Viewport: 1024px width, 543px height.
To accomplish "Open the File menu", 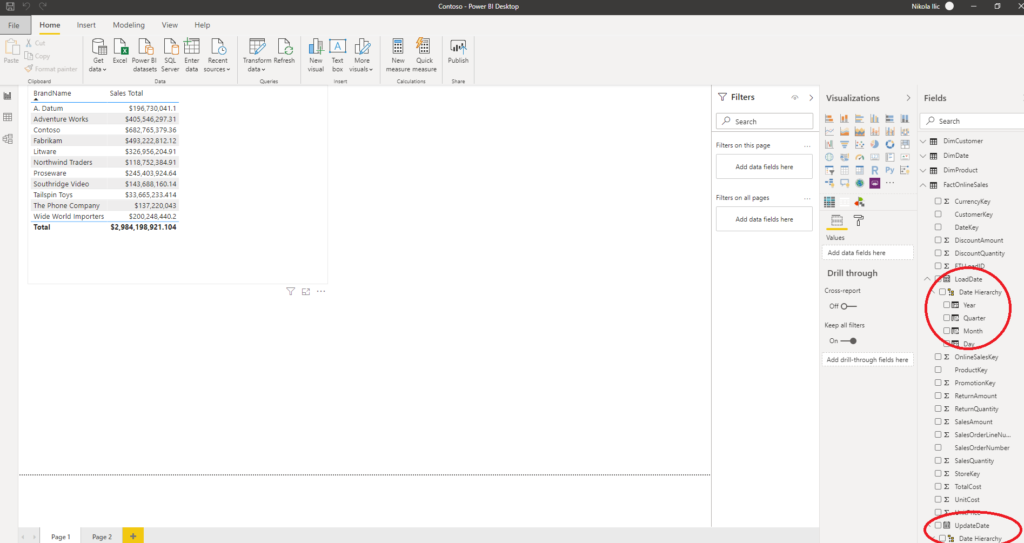I will coord(14,25).
